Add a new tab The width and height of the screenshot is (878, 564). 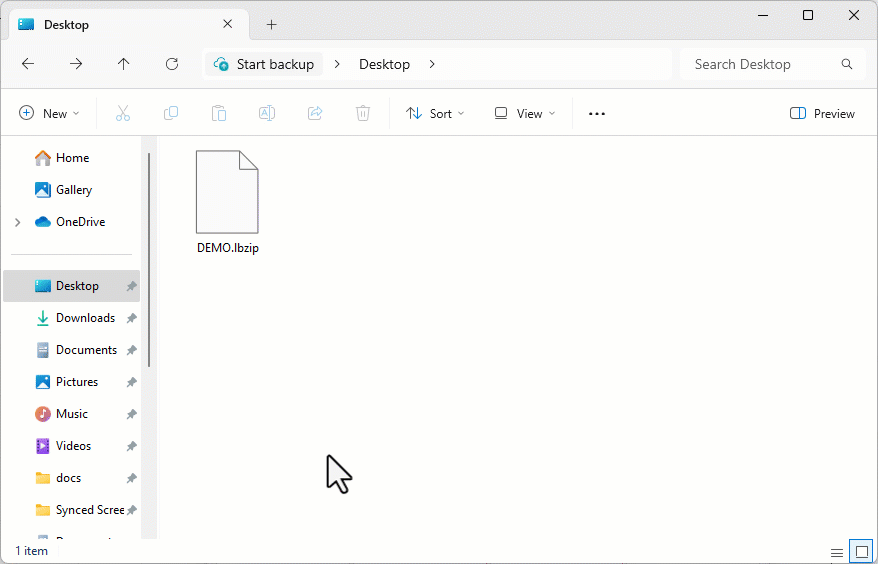[271, 25]
